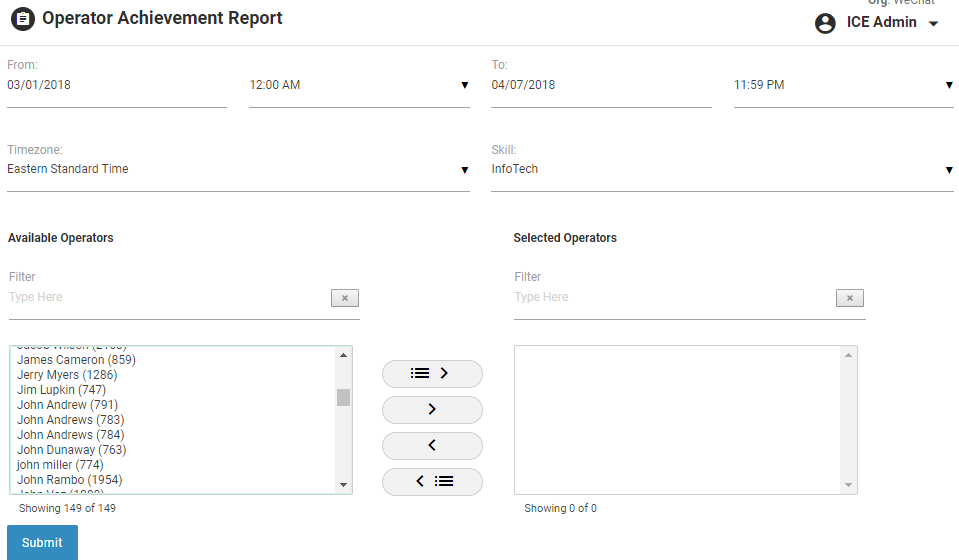Move selected operator to the right list
The image size is (959, 560).
(432, 409)
